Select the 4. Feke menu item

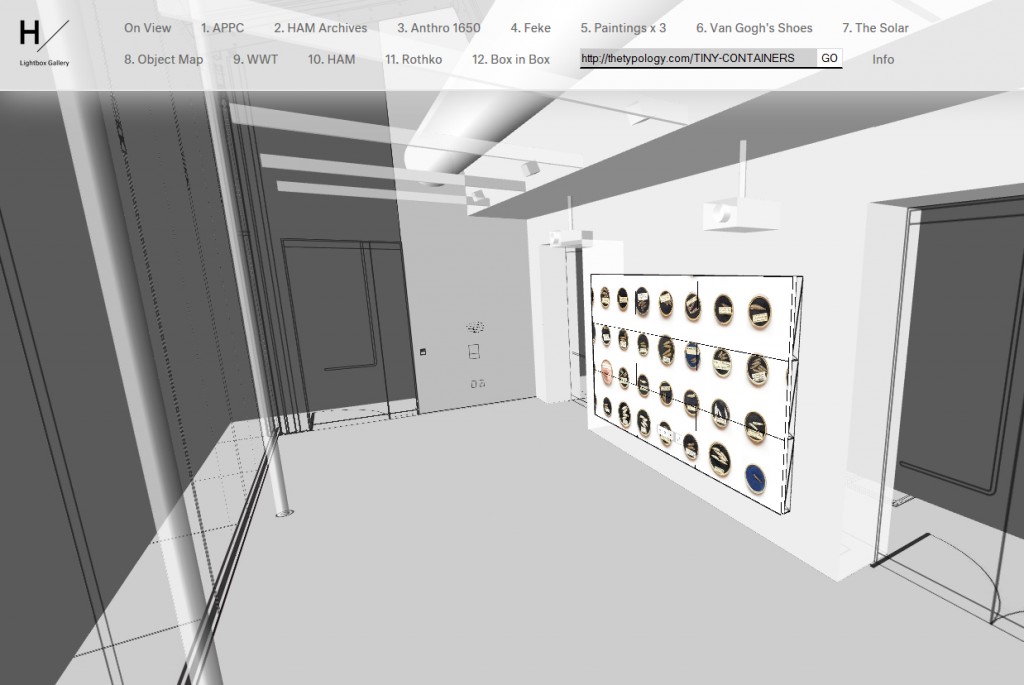click(x=530, y=28)
